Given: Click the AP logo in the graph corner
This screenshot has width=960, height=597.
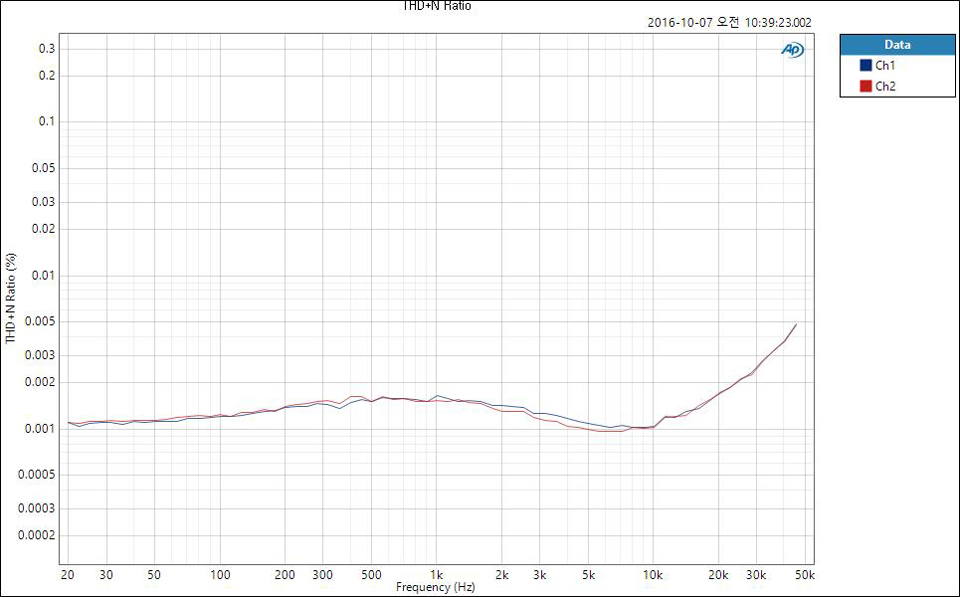Looking at the screenshot, I should [x=791, y=50].
